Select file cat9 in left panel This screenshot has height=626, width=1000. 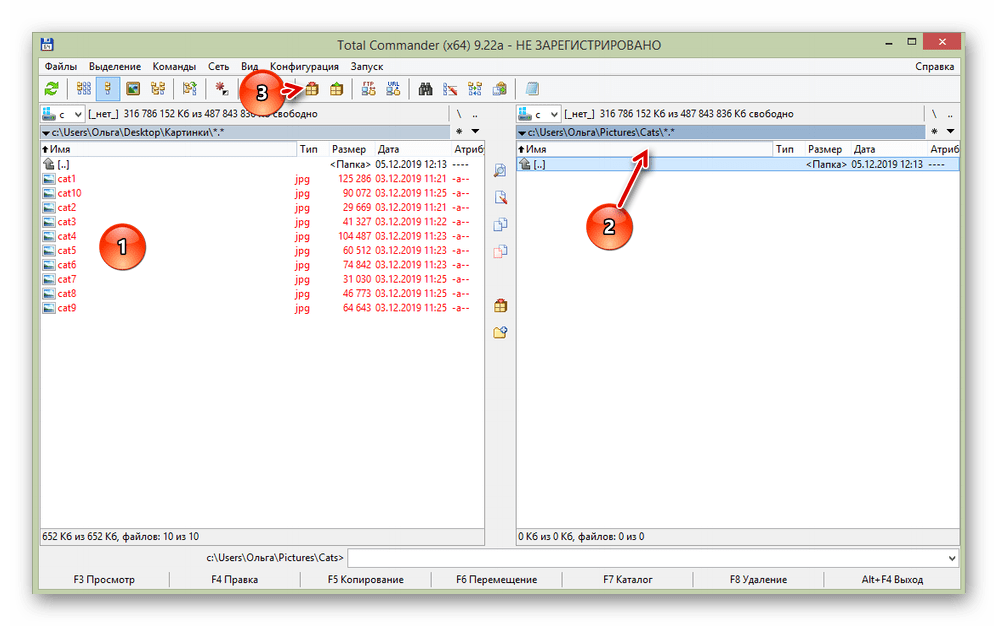pos(66,308)
